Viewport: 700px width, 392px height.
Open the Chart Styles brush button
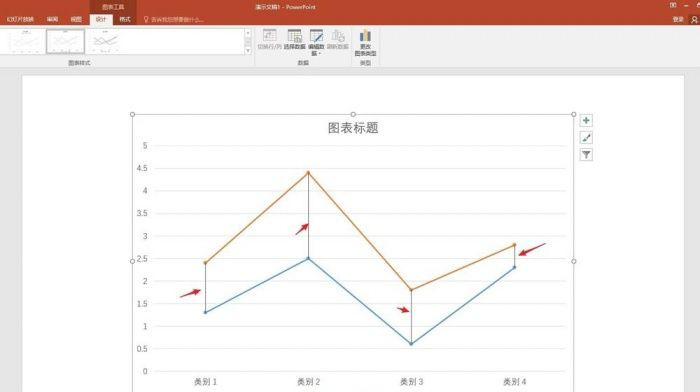(586, 138)
